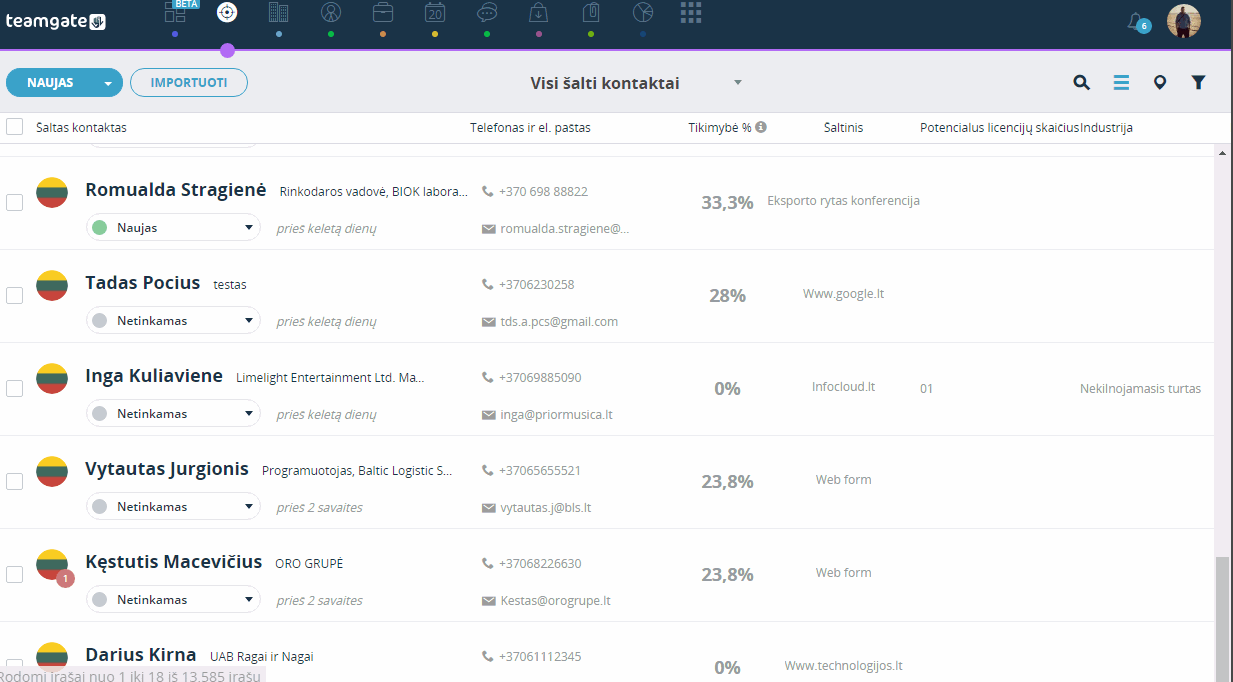Sort by Telefonas ir el. pastas column
This screenshot has height=682, width=1233.
[530, 127]
